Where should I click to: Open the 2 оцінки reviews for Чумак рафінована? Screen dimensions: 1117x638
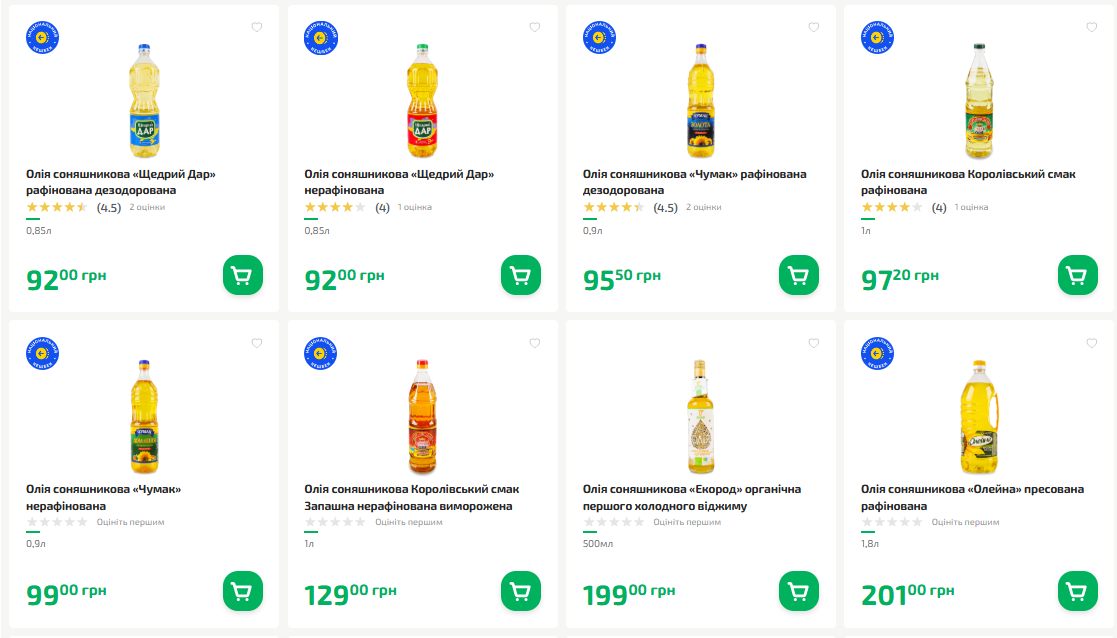[703, 207]
